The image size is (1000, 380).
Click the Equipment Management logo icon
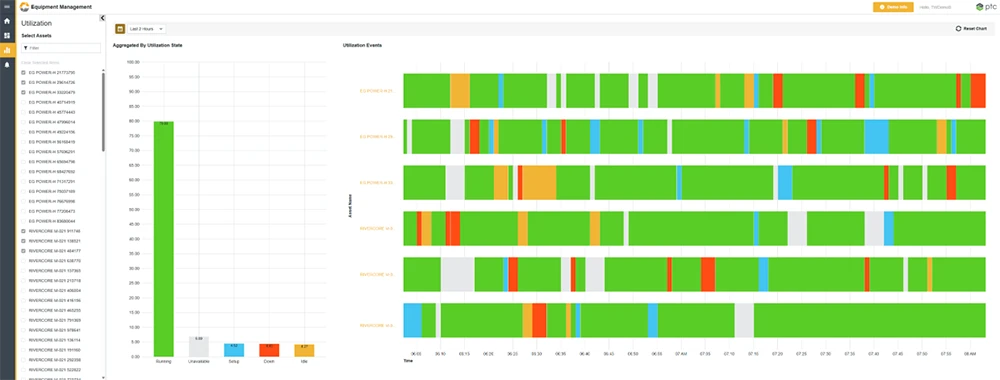coord(25,6)
